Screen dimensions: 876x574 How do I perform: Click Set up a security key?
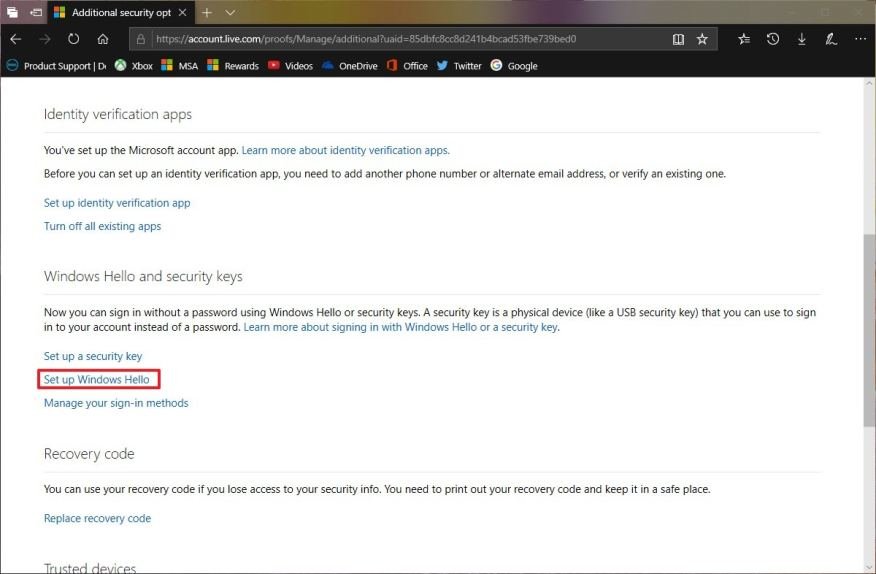point(93,356)
